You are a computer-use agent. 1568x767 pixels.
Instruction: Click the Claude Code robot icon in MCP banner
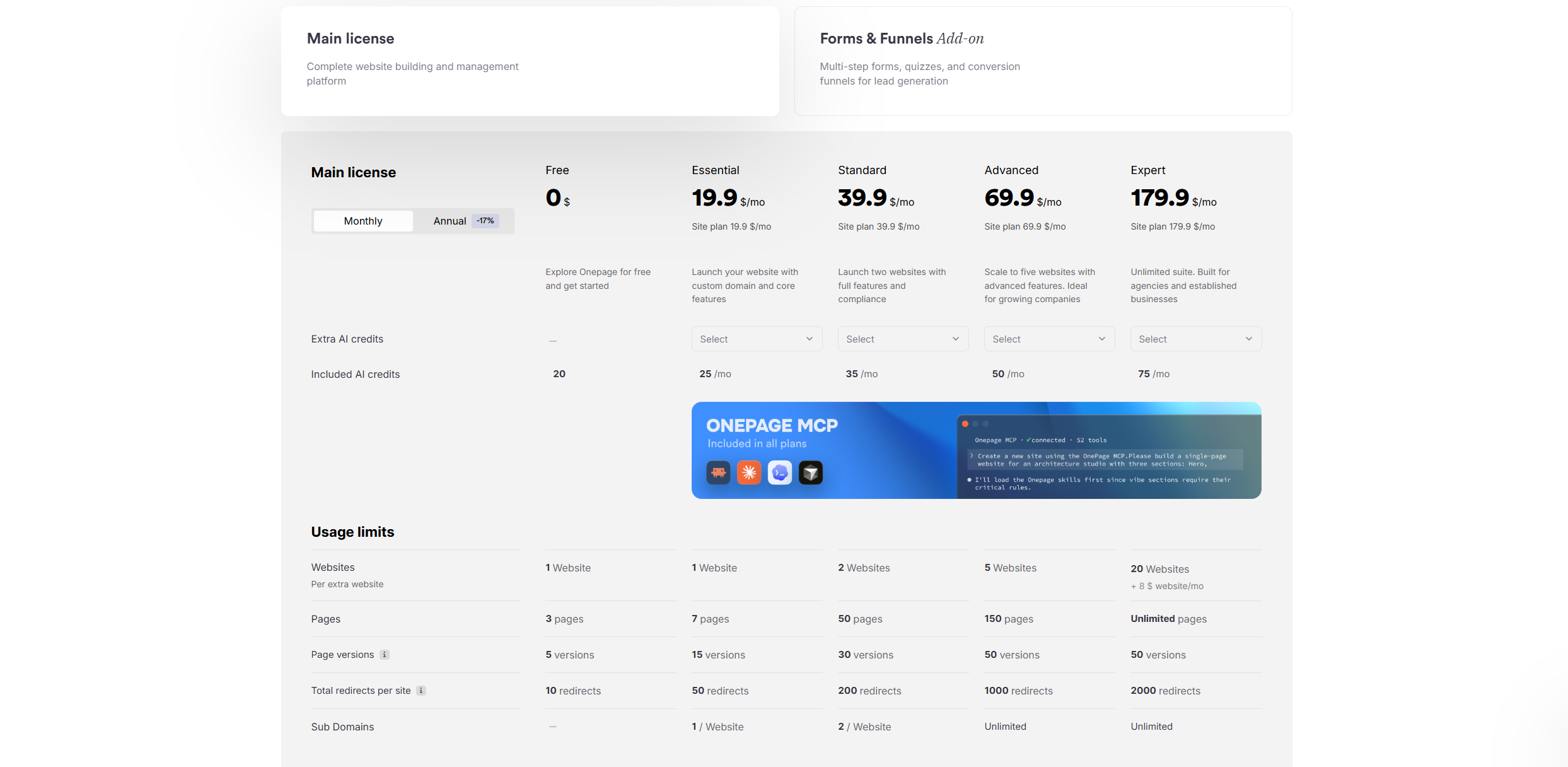pos(718,472)
